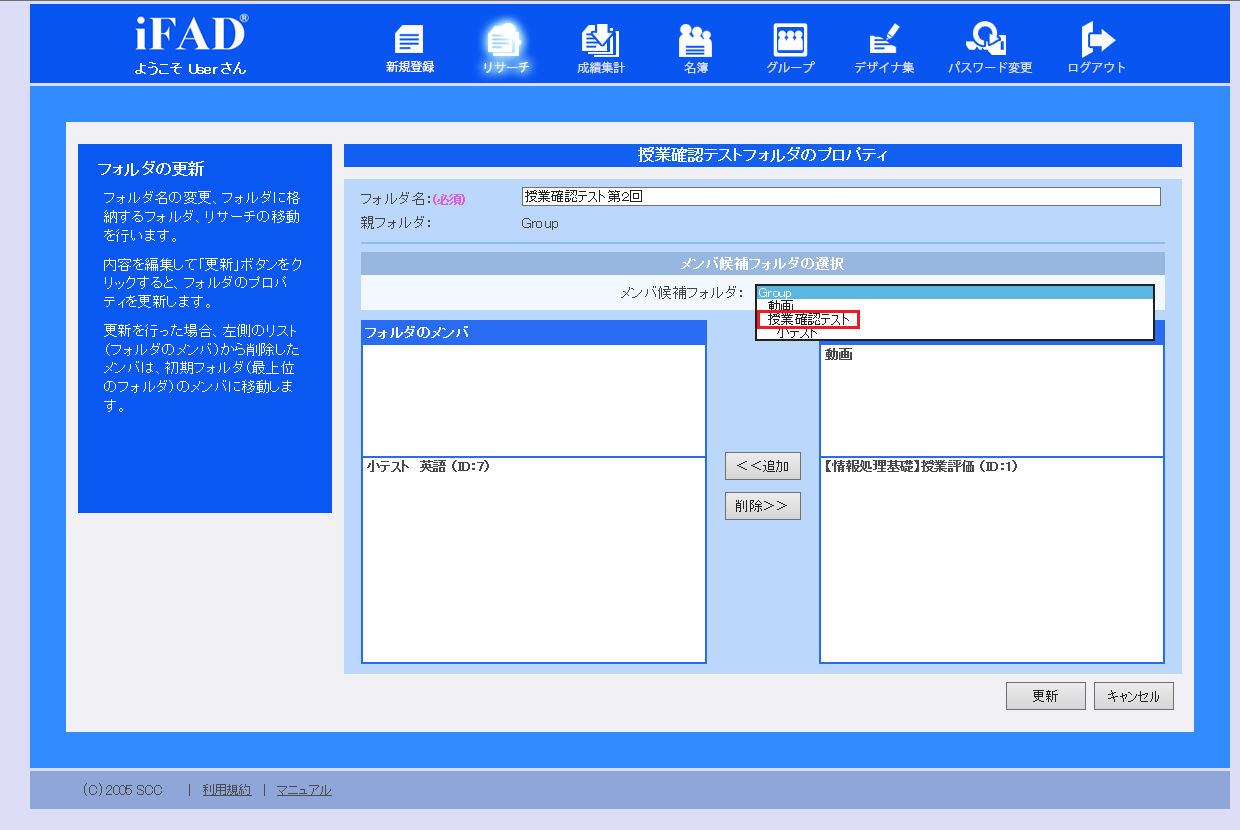Open the デザイナ集 (designer collection) icon
The image size is (1240, 830).
(883, 48)
